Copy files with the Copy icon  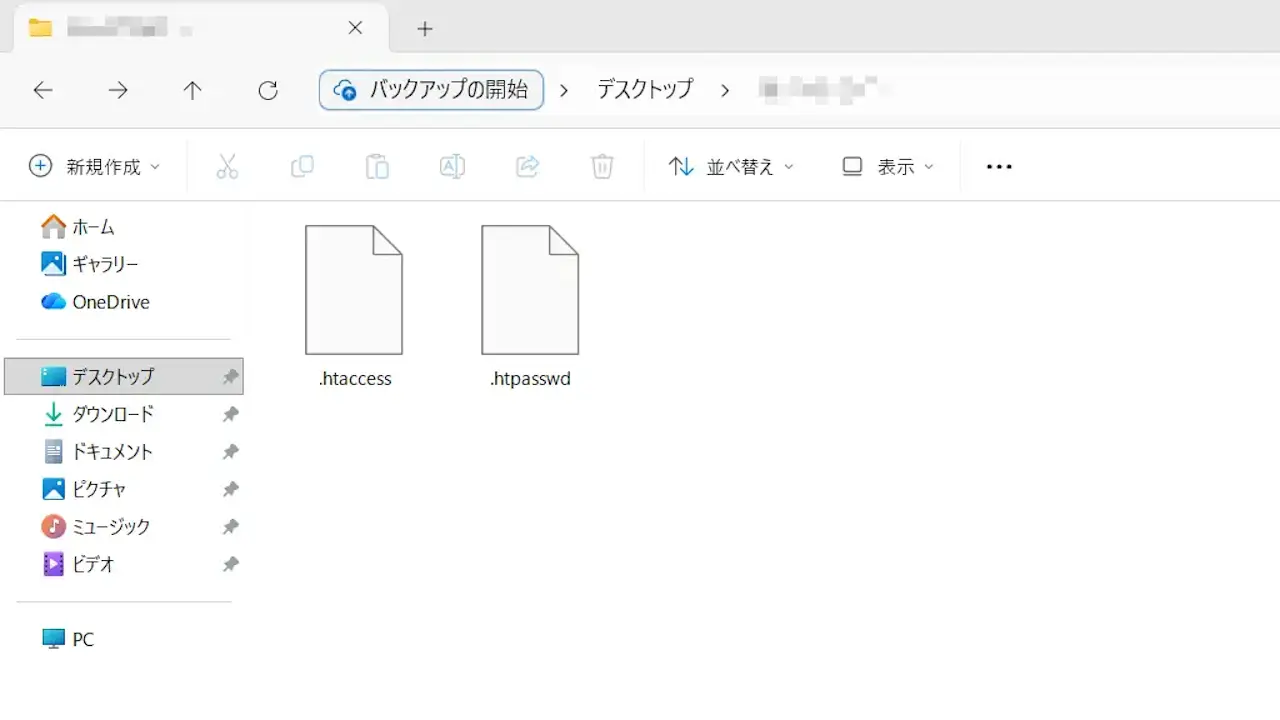click(302, 166)
